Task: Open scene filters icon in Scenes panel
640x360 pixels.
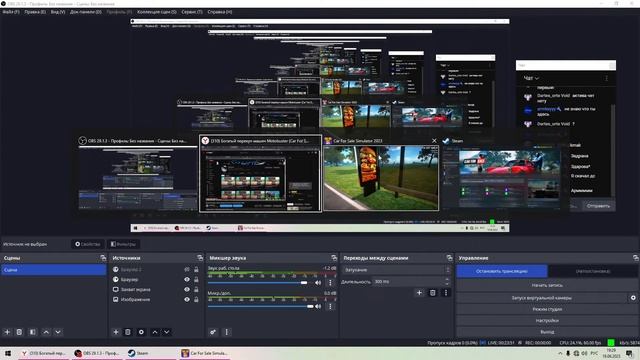Action: point(33,332)
